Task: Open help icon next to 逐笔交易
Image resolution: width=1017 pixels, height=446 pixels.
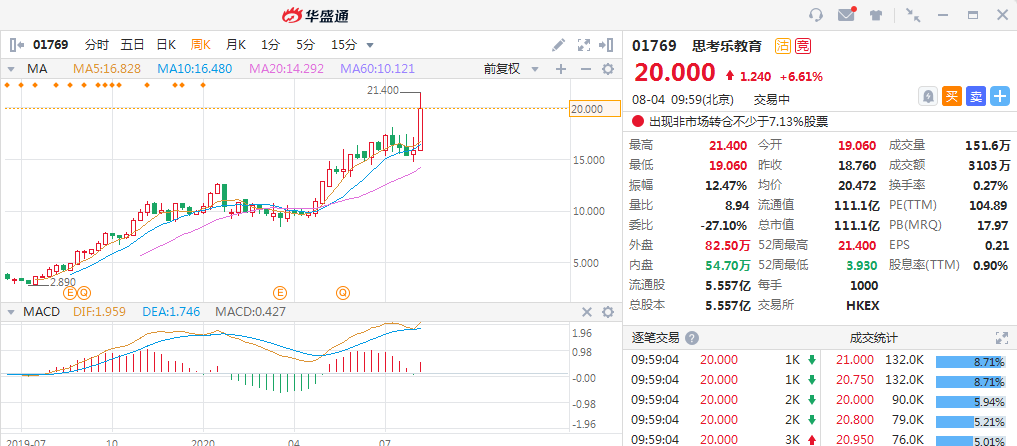Action: click(x=692, y=338)
